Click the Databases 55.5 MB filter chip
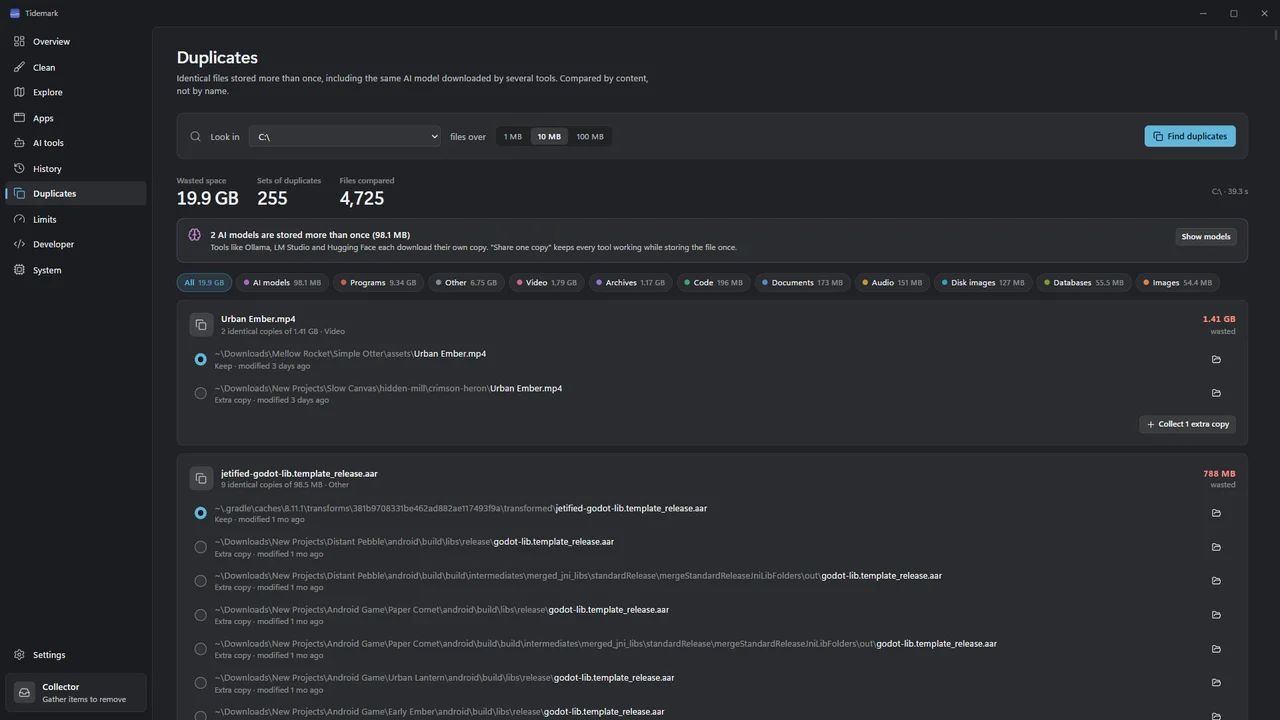The height and width of the screenshot is (720, 1280). [1084, 283]
